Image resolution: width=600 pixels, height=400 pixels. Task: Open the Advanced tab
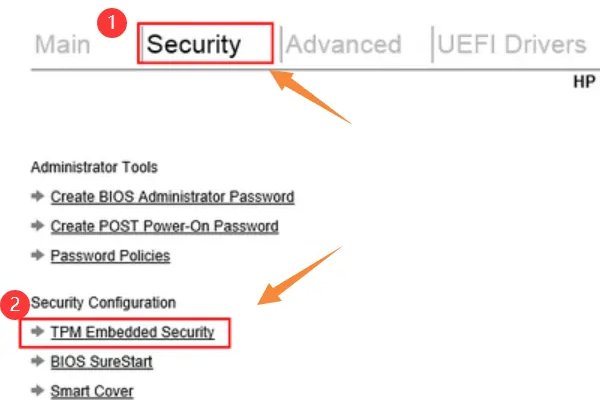344,45
